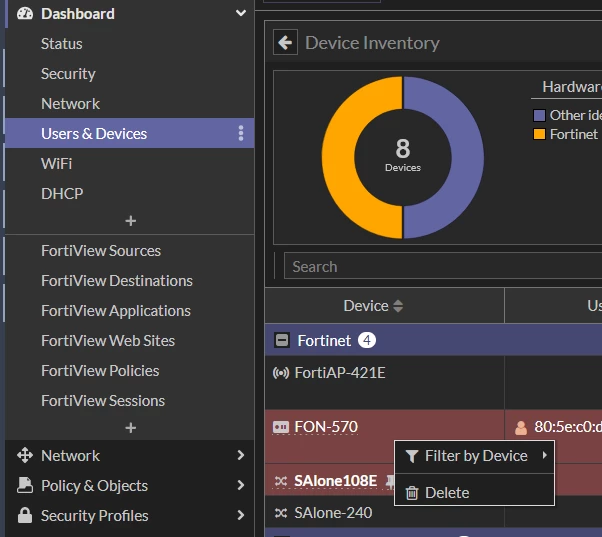The height and width of the screenshot is (537, 602).
Task: Click the FortiAP-421E access point icon
Action: (x=281, y=373)
